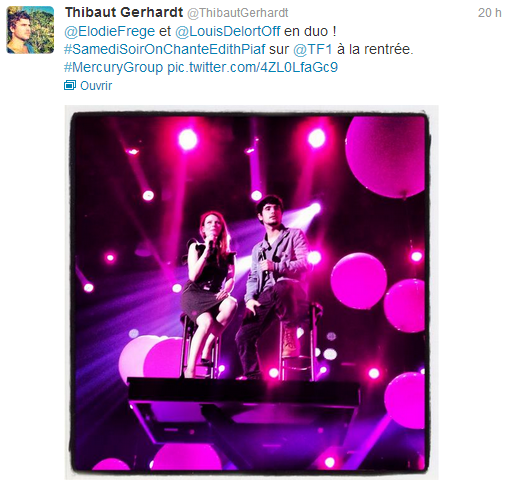Screen dimensions: 506x494
Task: Expand the tweet via Ouvrir link
Action: pos(96,86)
